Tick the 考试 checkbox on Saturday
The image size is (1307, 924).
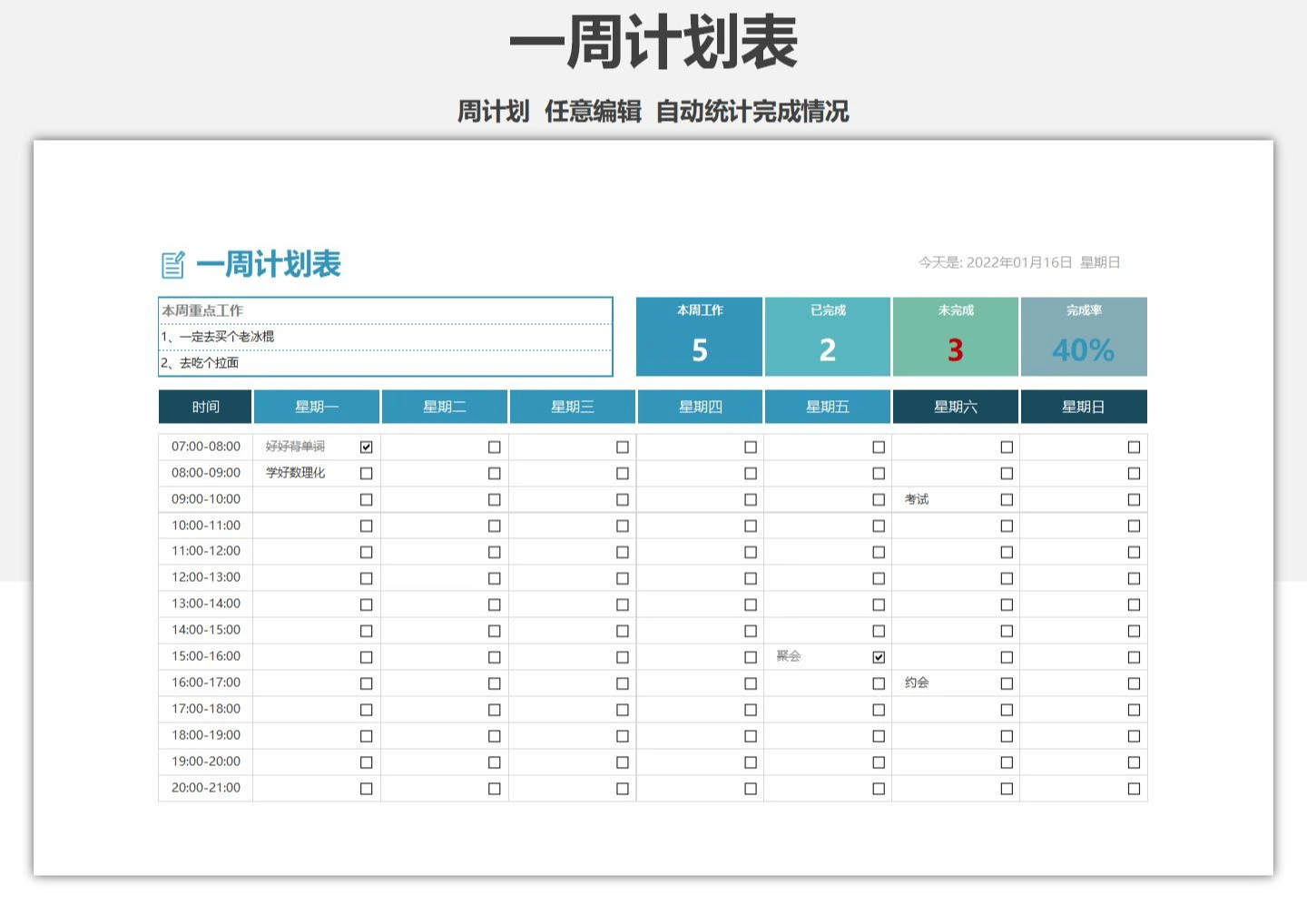pos(1007,499)
